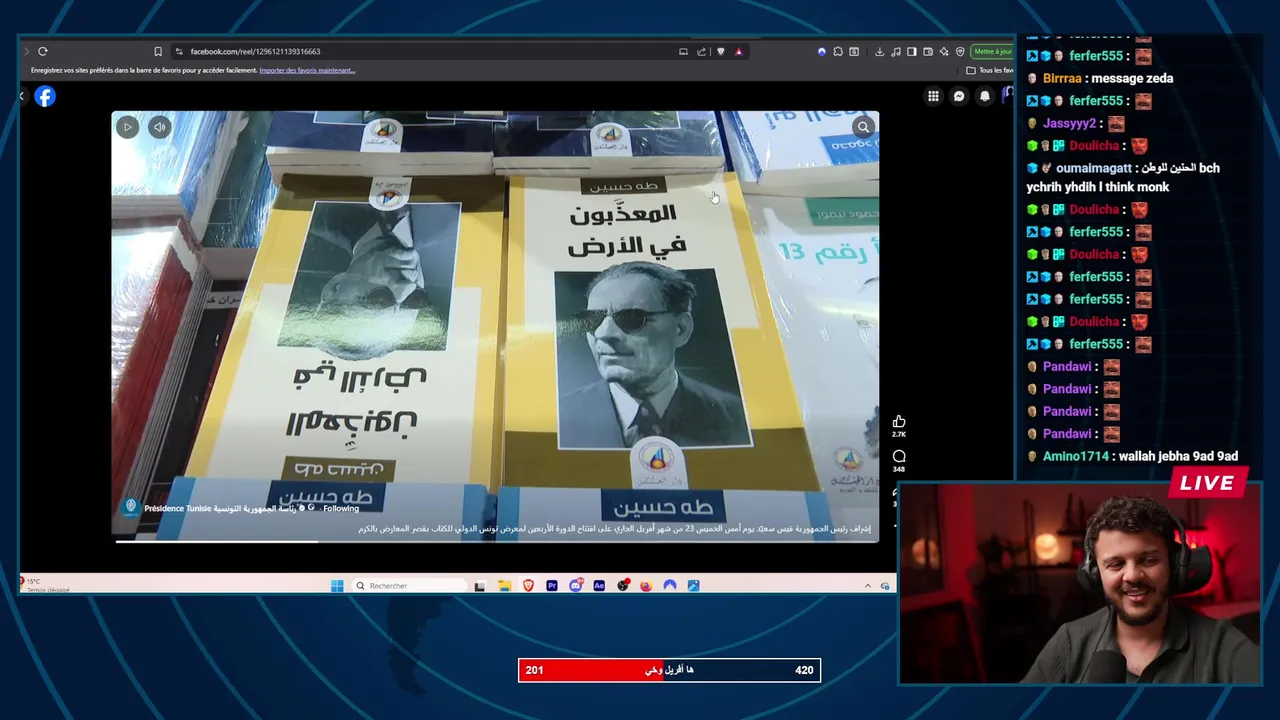Image resolution: width=1280 pixels, height=720 pixels.
Task: Open Brave browser from the taskbar
Action: (528, 585)
